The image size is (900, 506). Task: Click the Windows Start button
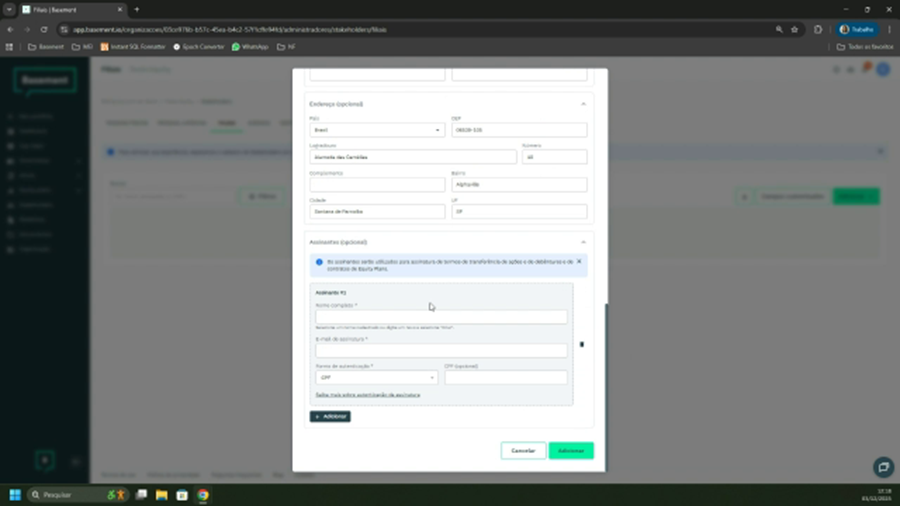pyautogui.click(x=15, y=495)
